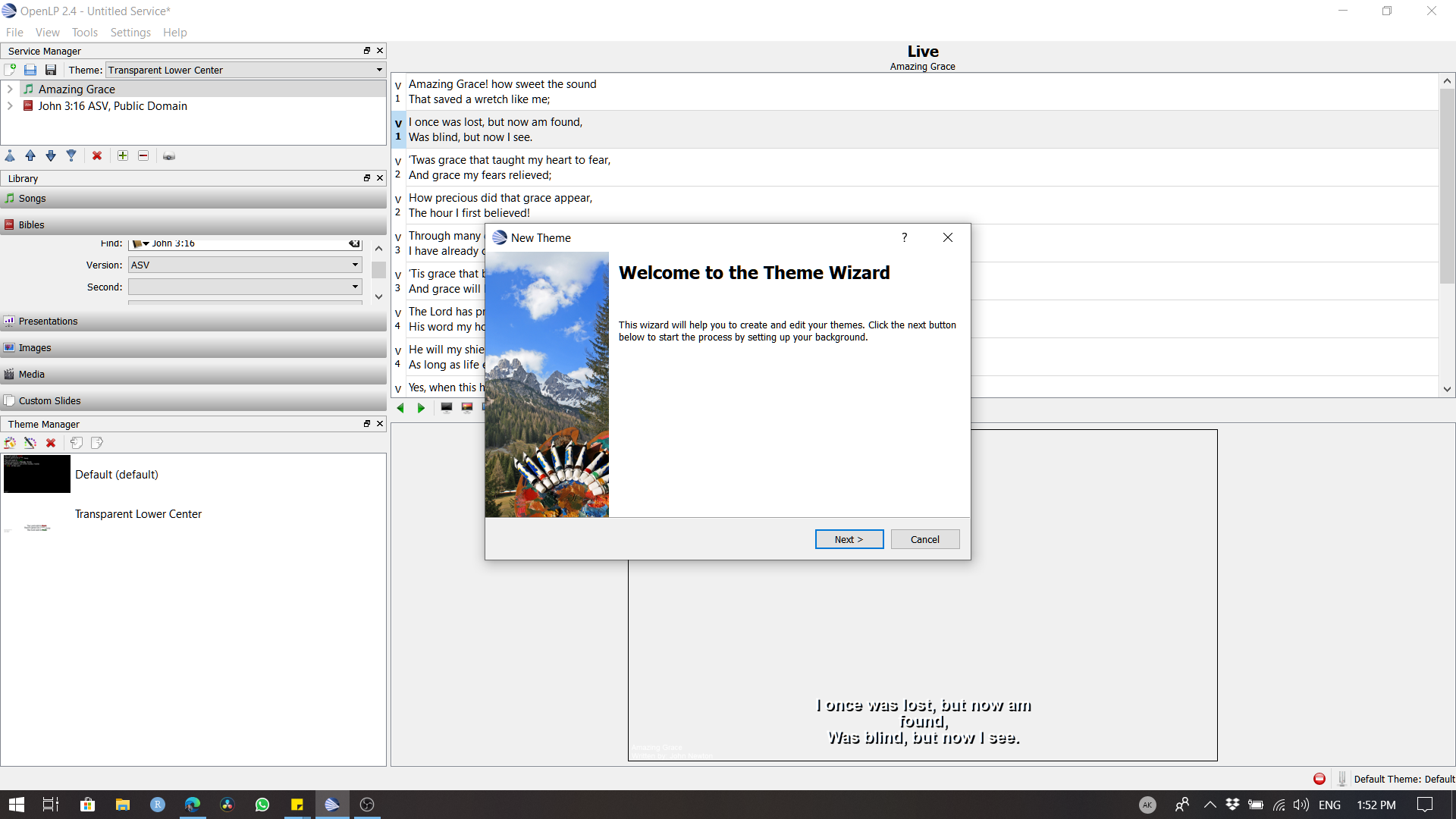Click the Live preview play button
The width and height of the screenshot is (1456, 819).
pyautogui.click(x=419, y=406)
